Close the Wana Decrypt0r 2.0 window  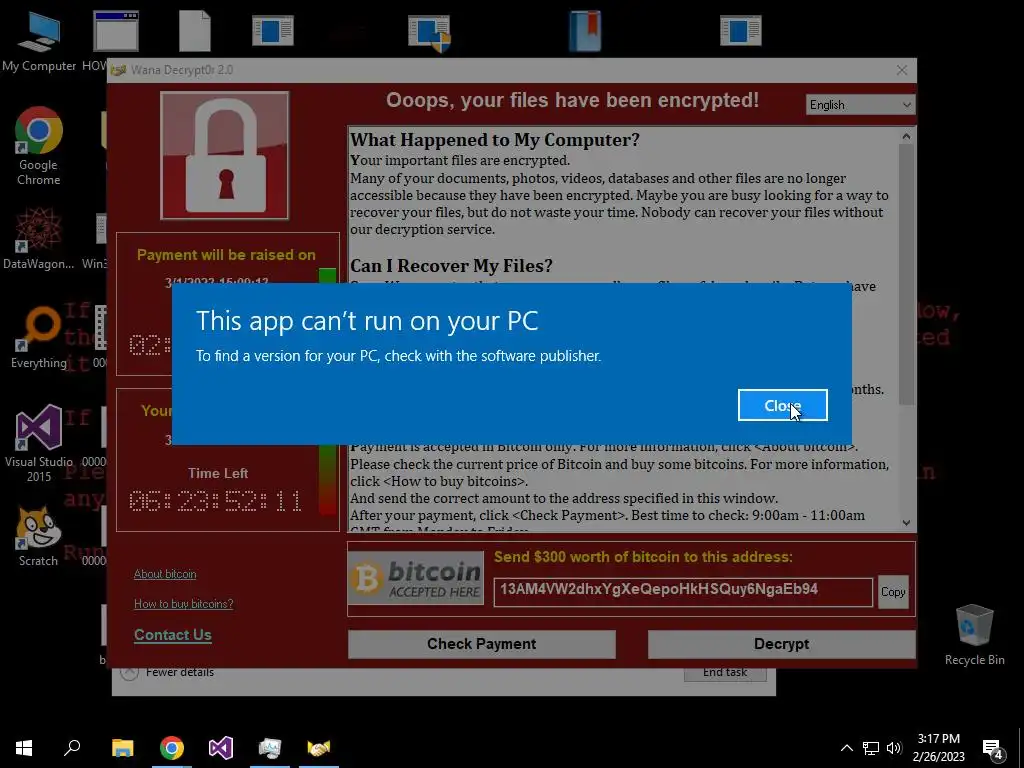tap(902, 70)
